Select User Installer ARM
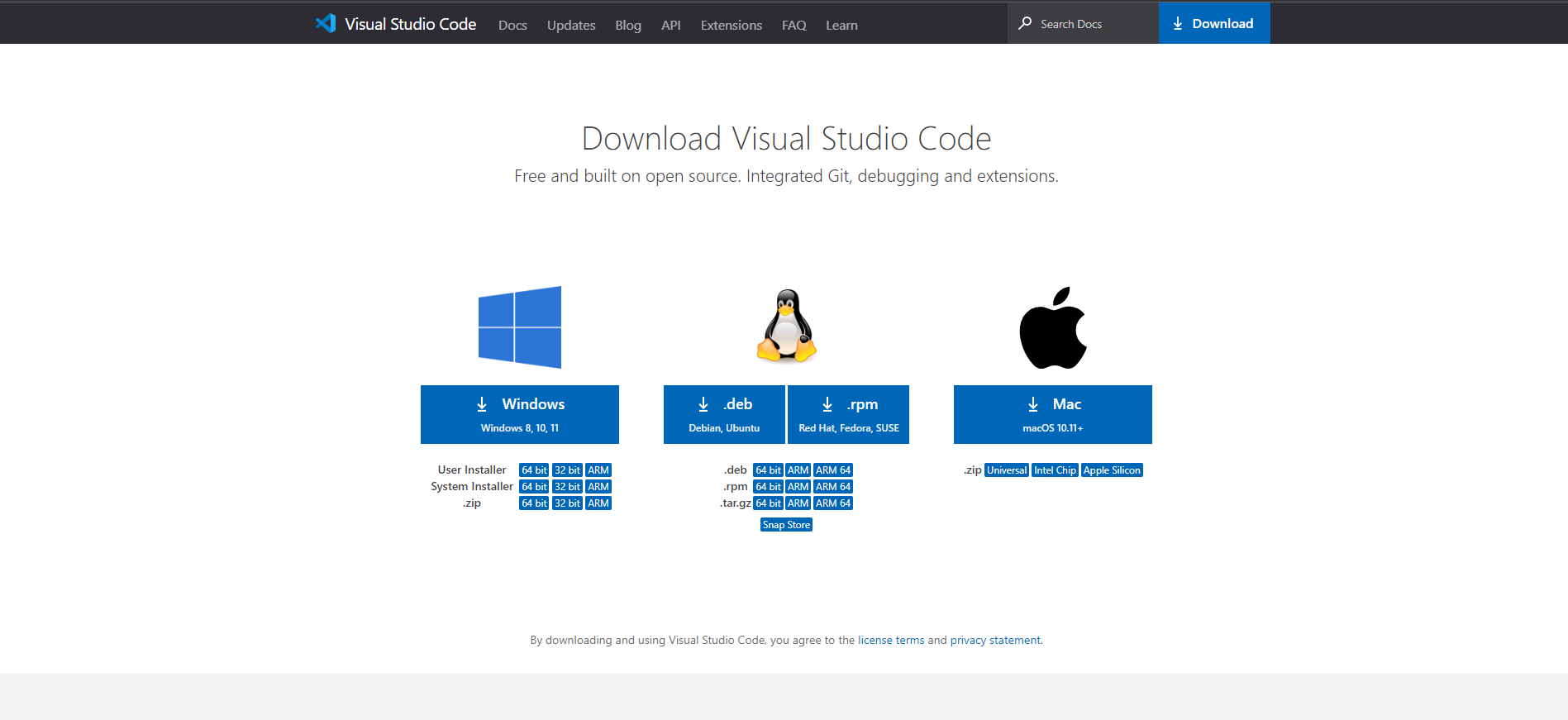The width and height of the screenshot is (1568, 720). pos(598,470)
